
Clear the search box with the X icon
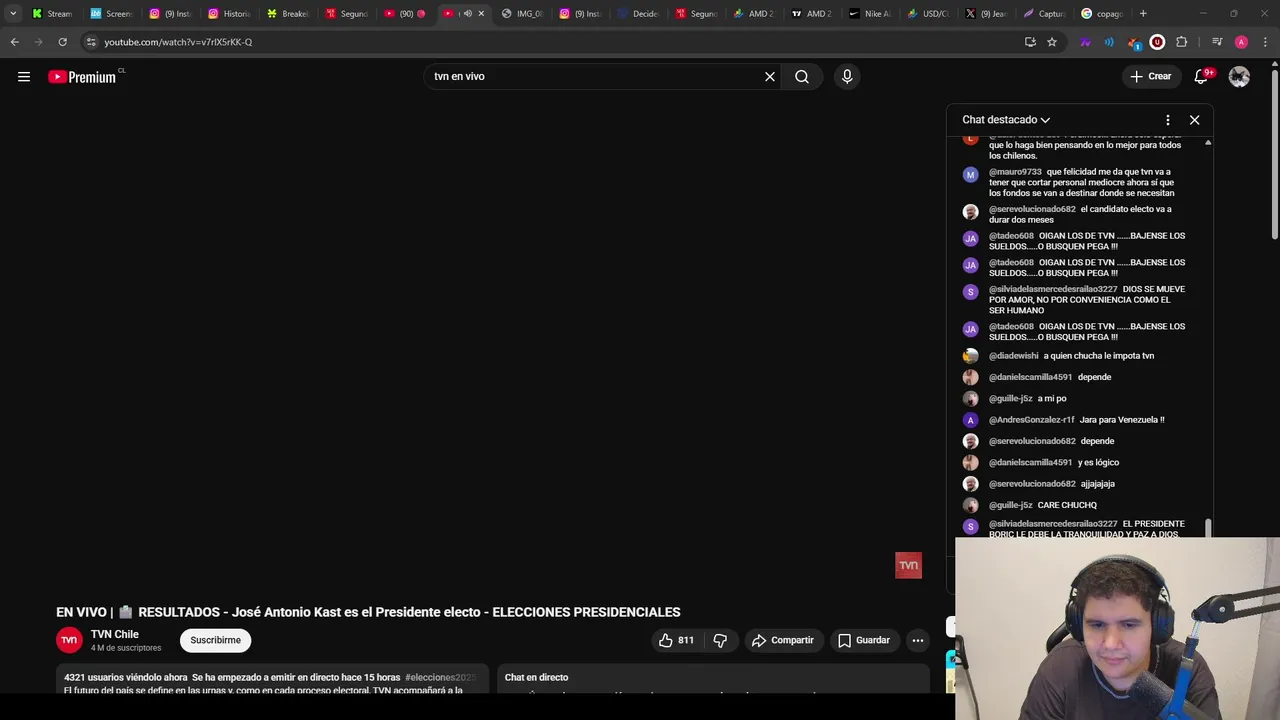pyautogui.click(x=770, y=77)
